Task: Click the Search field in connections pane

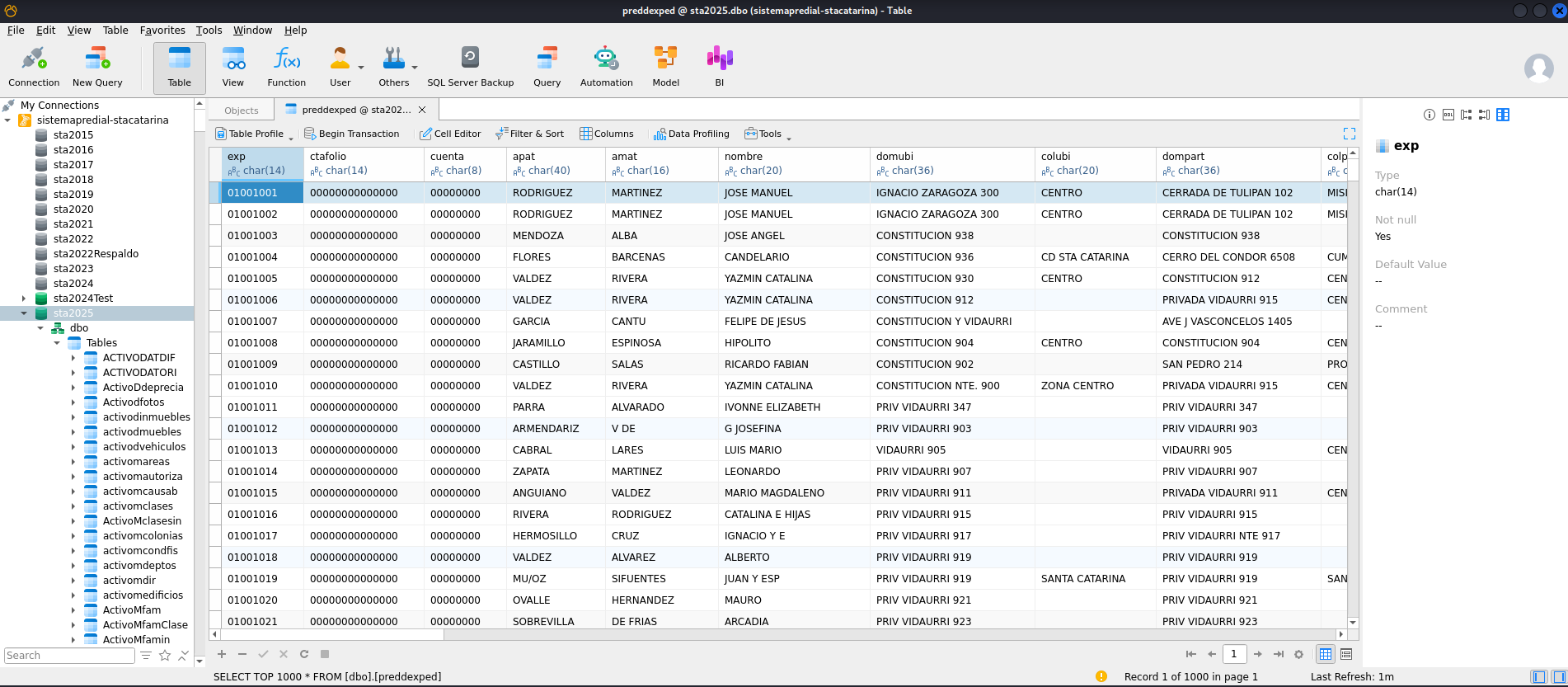Action: (x=69, y=656)
